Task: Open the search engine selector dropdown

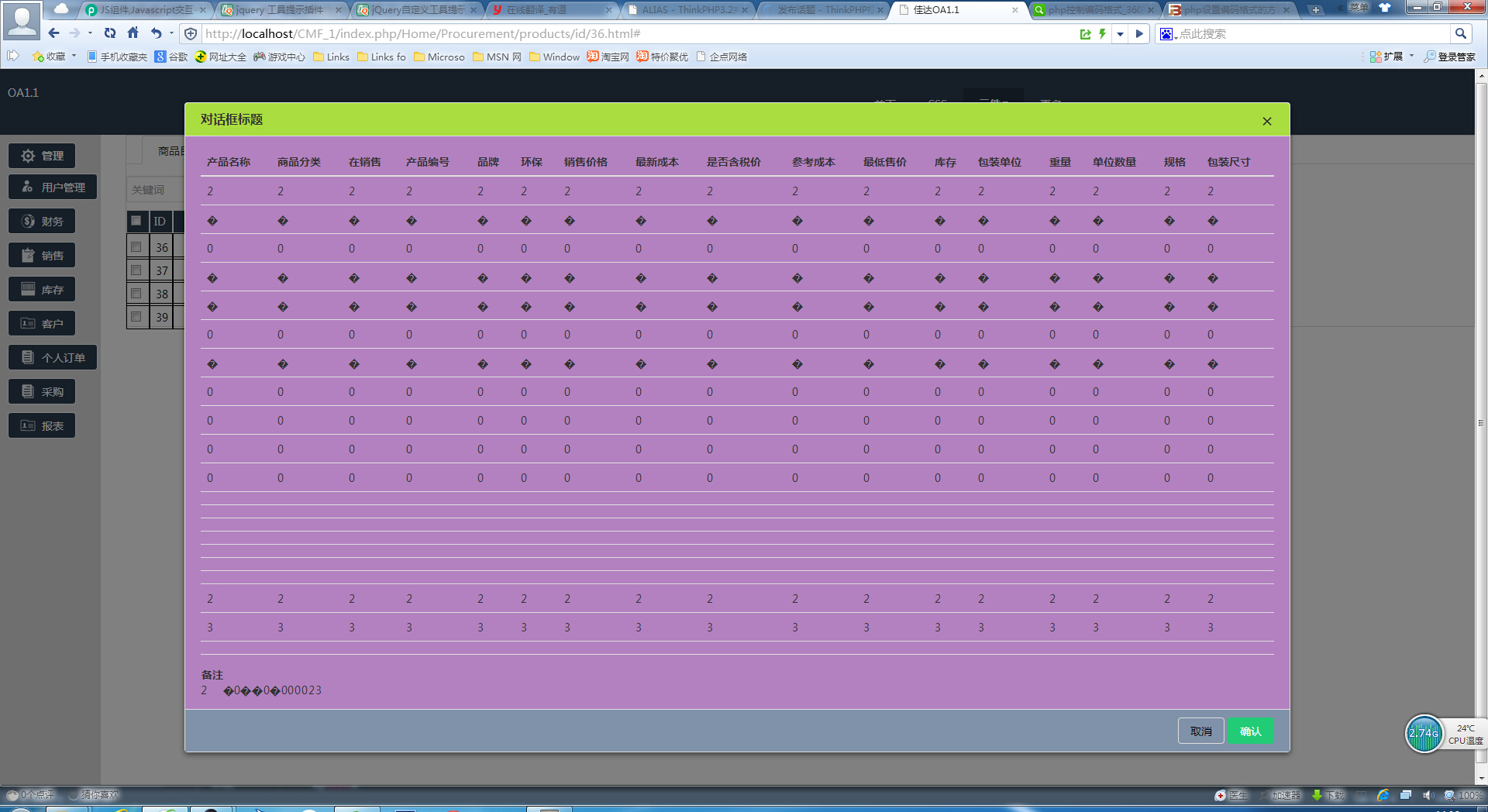Action: 1168,33
